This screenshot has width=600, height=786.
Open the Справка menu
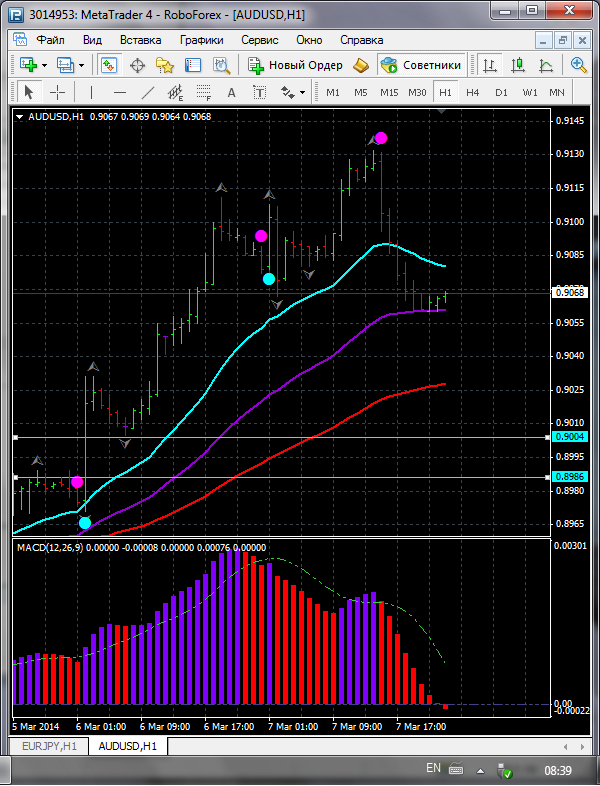361,40
